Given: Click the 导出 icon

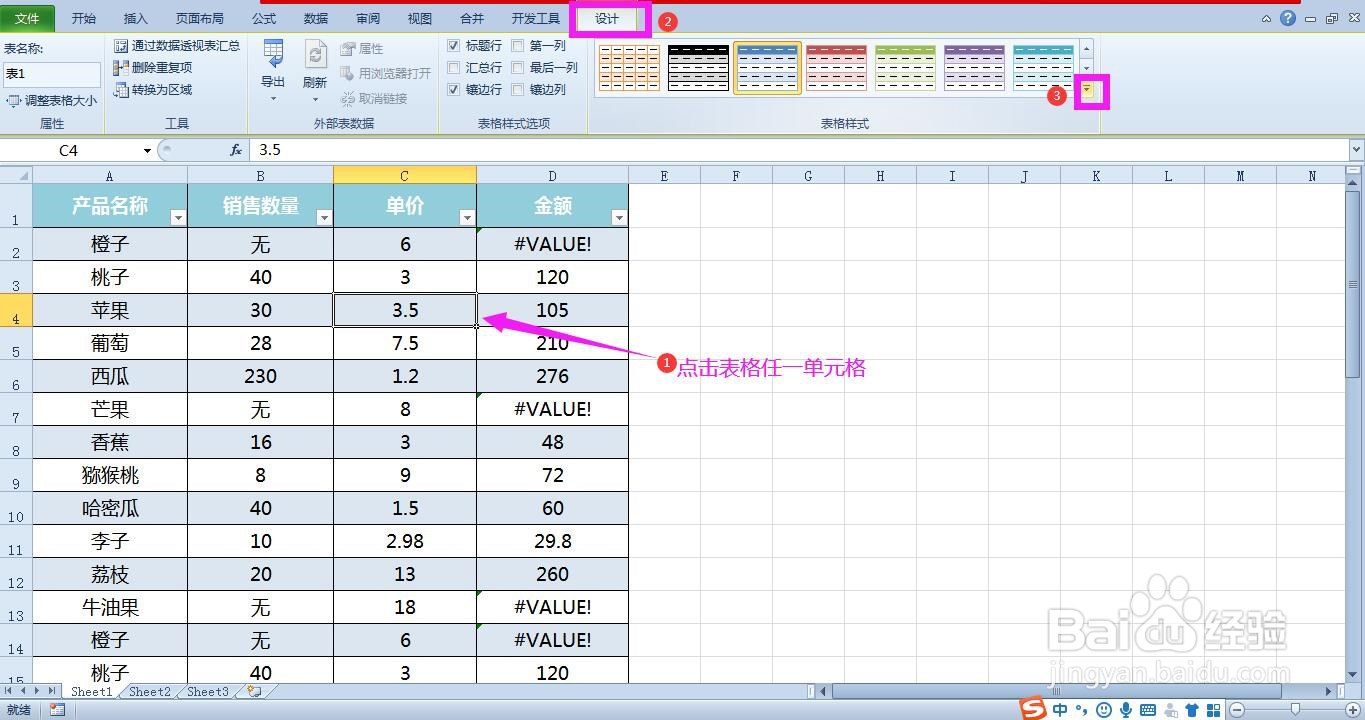Looking at the screenshot, I should pos(272,62).
